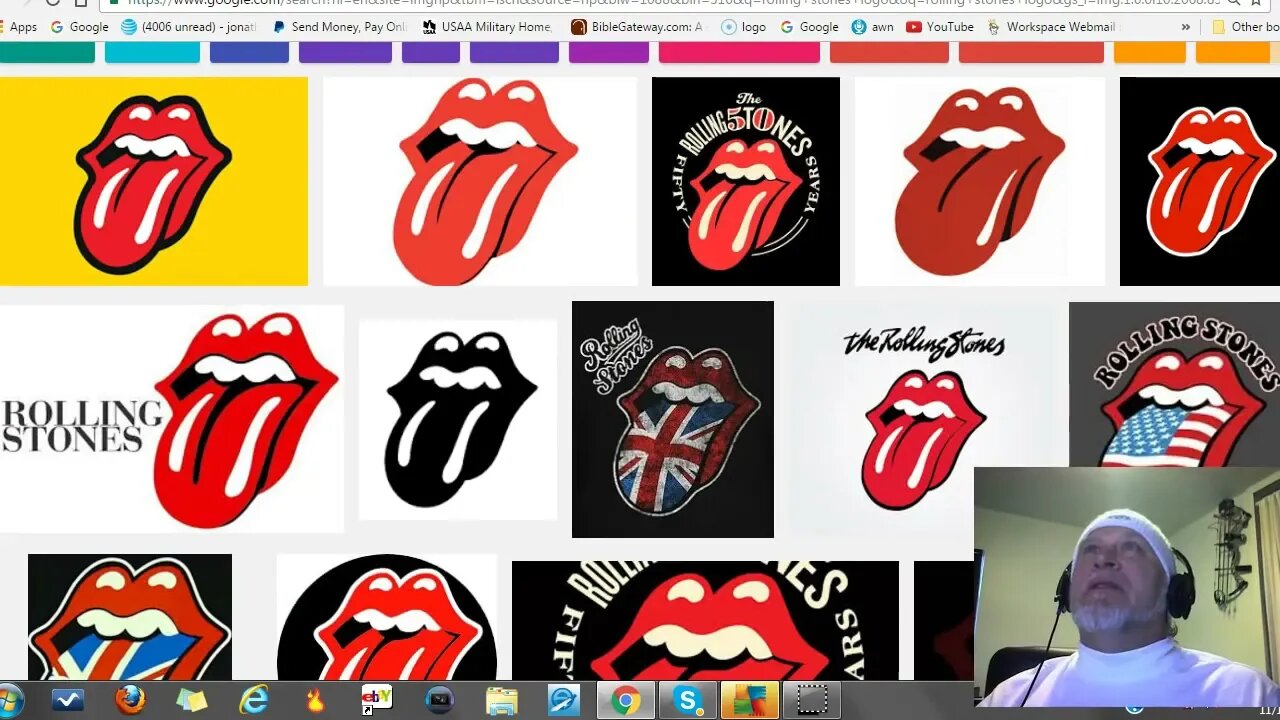Open the orange green tile app in taskbar
The width and height of the screenshot is (1280, 720).
click(x=750, y=701)
